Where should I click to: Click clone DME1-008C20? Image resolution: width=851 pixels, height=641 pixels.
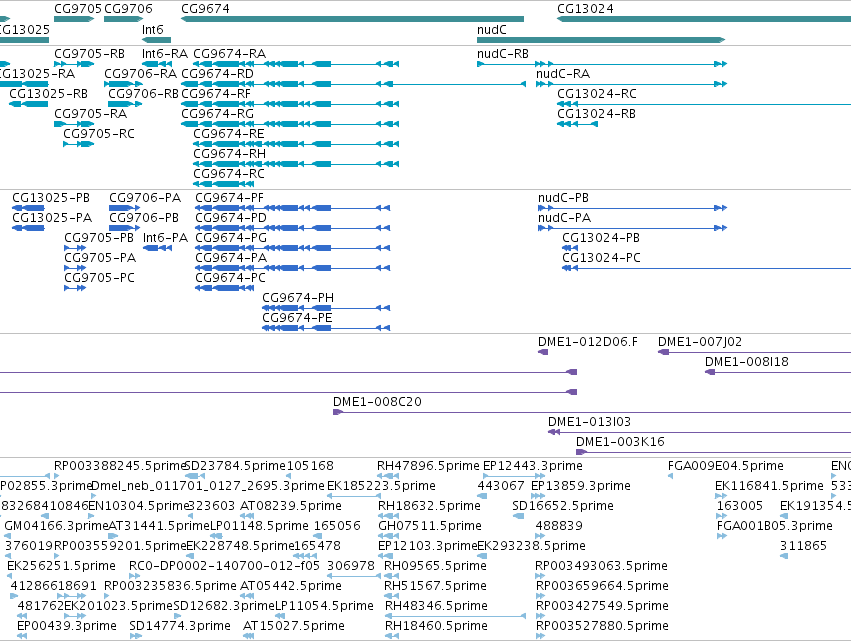click(377, 402)
